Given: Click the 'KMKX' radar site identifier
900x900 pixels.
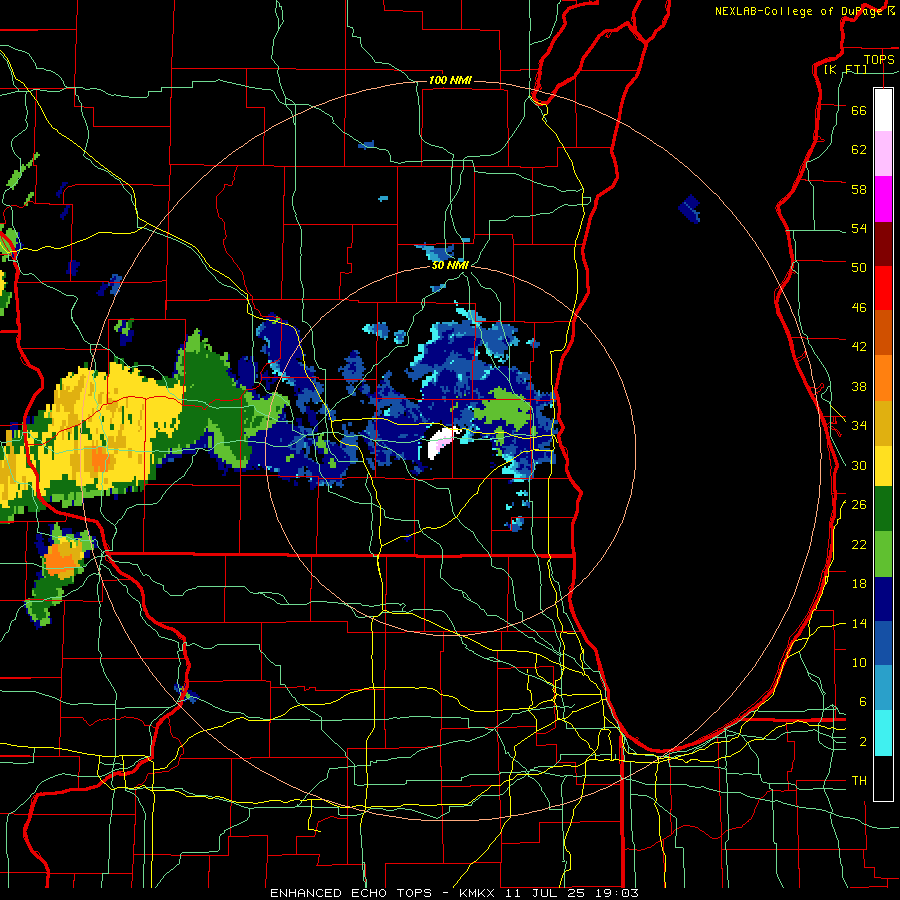Looking at the screenshot, I should [x=479, y=893].
